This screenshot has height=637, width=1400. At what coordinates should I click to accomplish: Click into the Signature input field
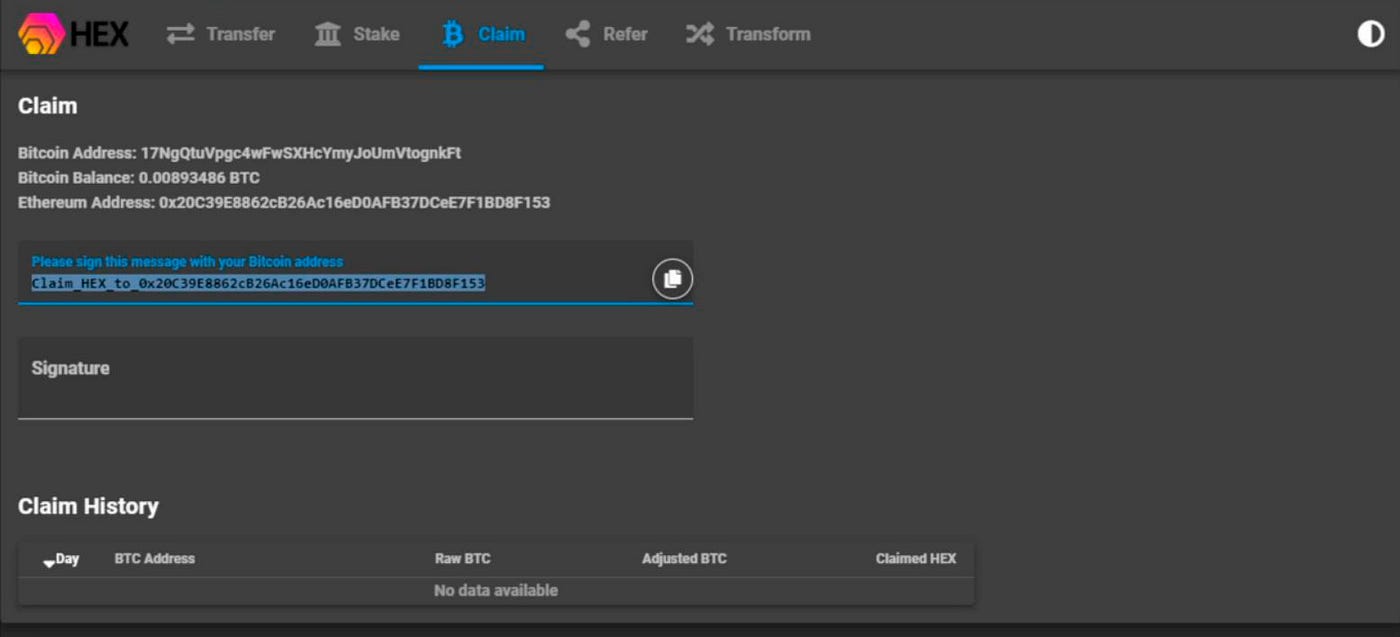355,378
